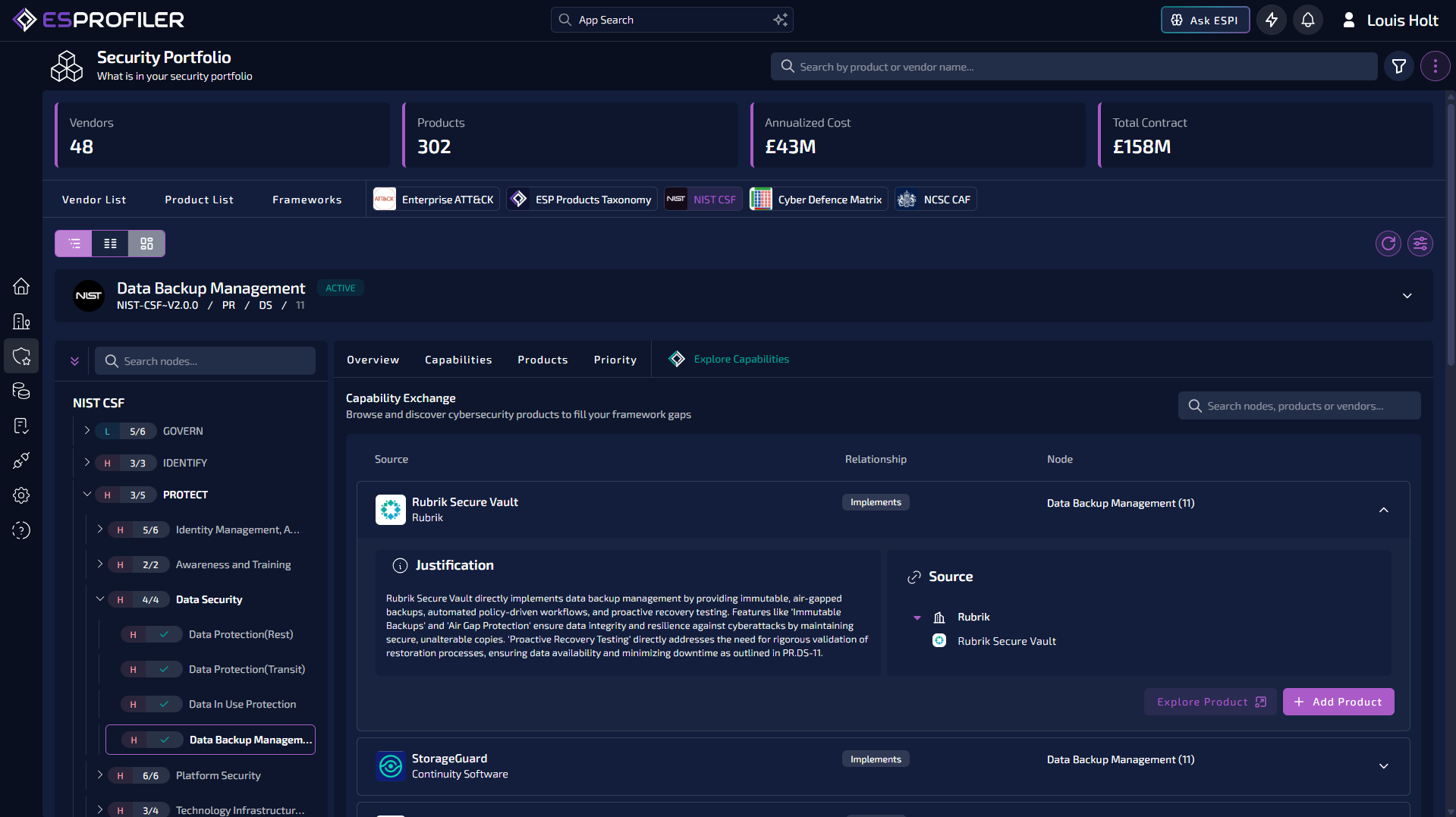The image size is (1456, 817).
Task: Open the security portfolio sidebar icon
Action: [x=21, y=356]
